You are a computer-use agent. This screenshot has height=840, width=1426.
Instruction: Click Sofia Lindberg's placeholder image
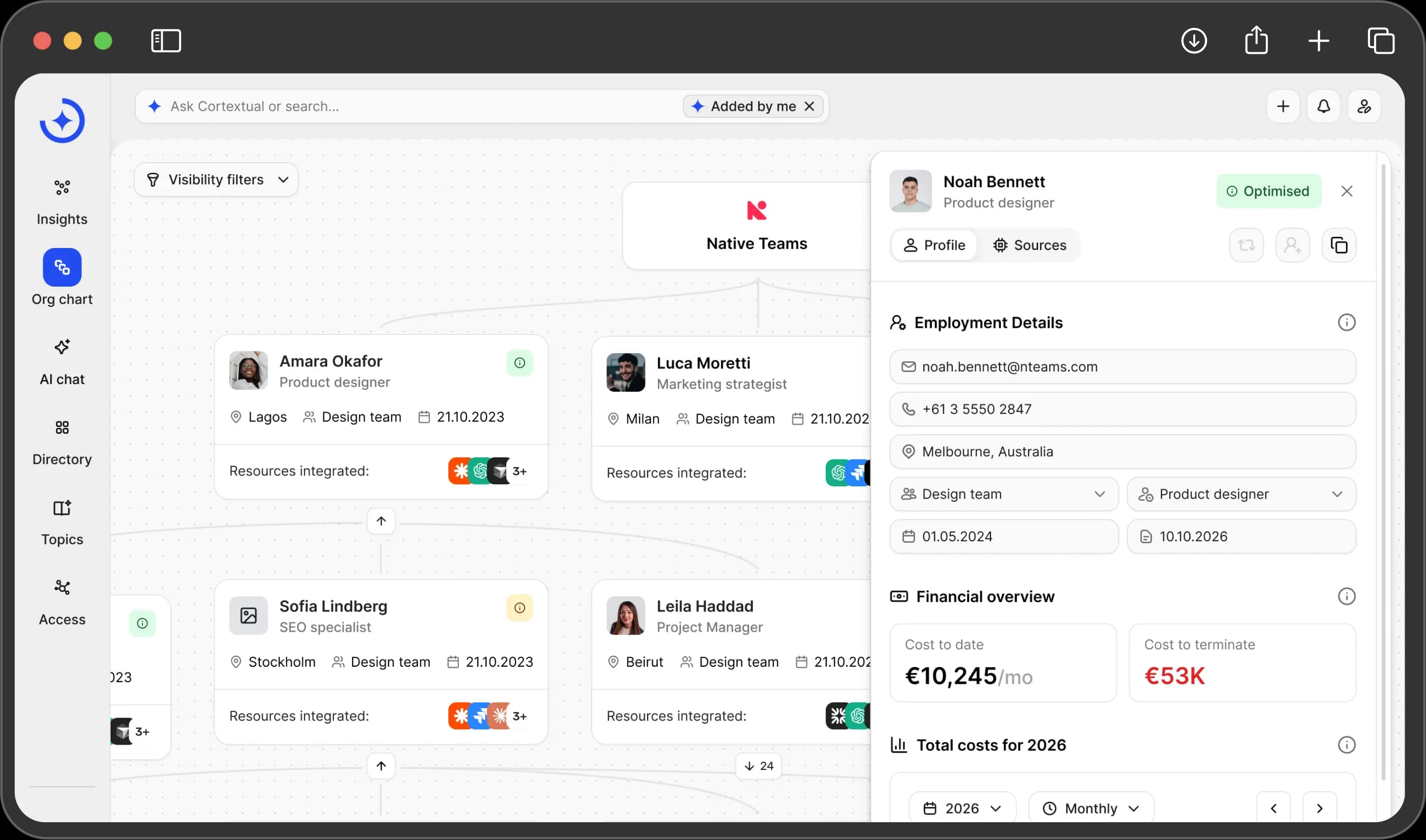[x=248, y=616]
